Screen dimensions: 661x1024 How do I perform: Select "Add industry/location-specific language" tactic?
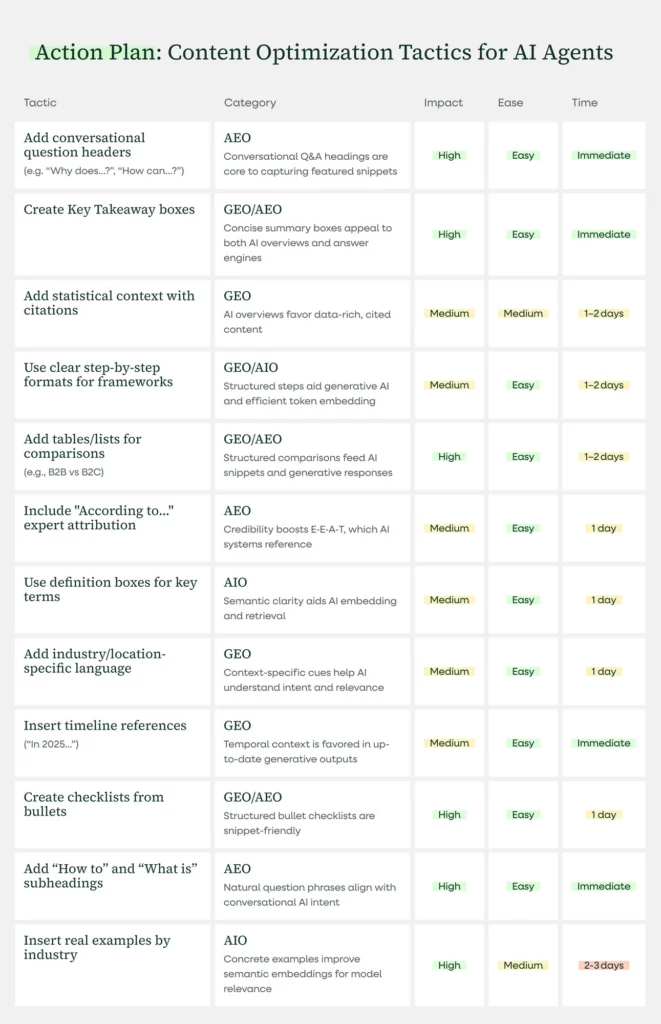[x=95, y=661]
